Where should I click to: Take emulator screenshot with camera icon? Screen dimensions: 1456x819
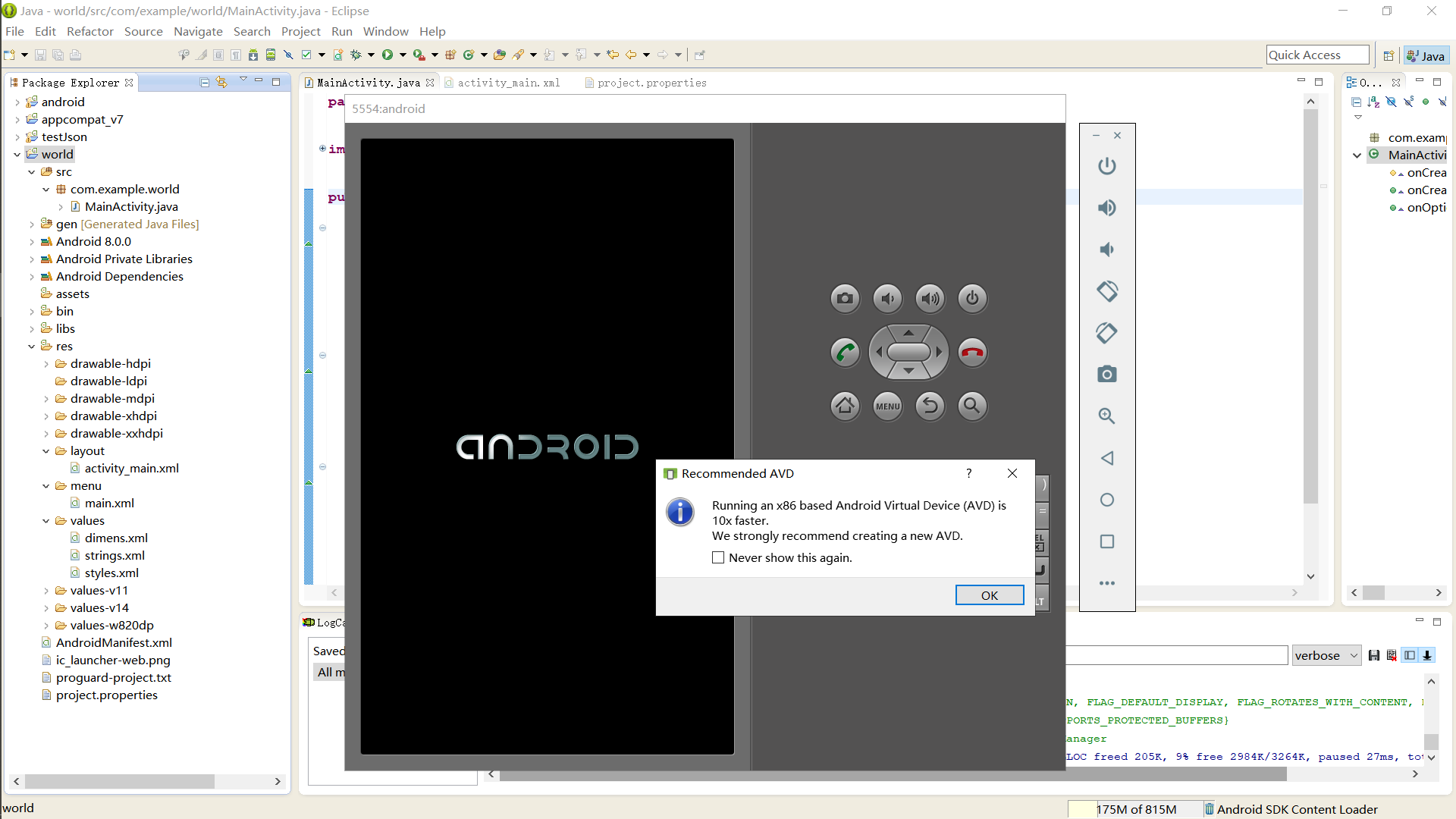point(1106,375)
